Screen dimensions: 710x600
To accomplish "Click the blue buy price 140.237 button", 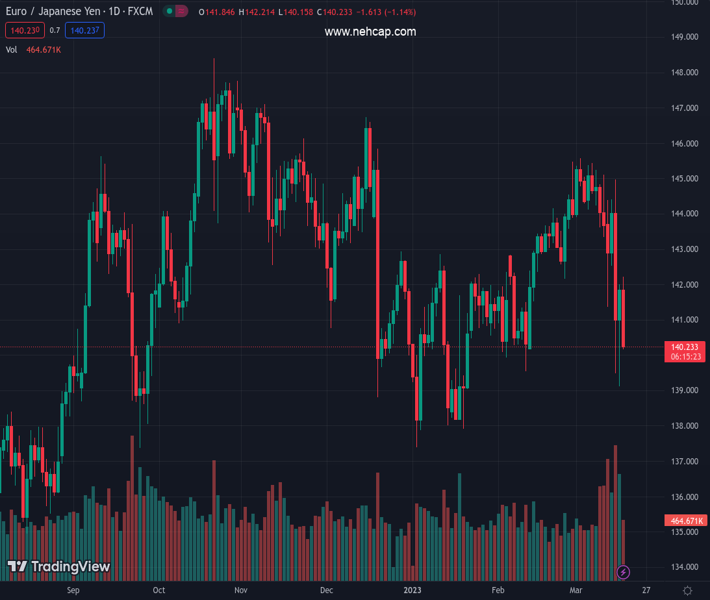I will point(84,31).
